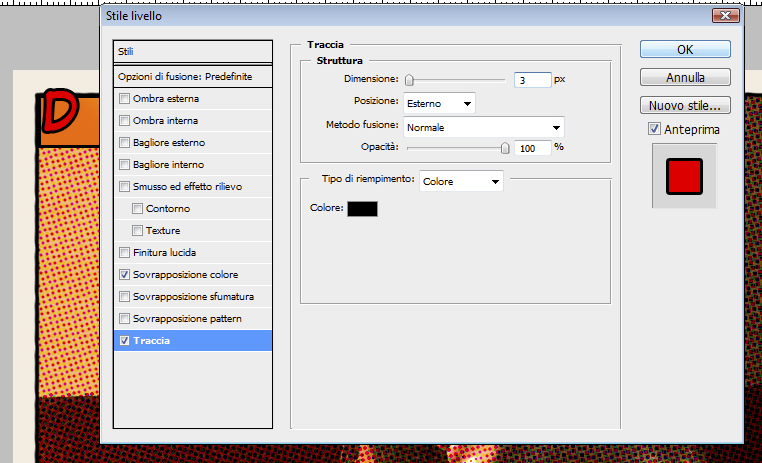Close the Stile livello dialog

[726, 16]
